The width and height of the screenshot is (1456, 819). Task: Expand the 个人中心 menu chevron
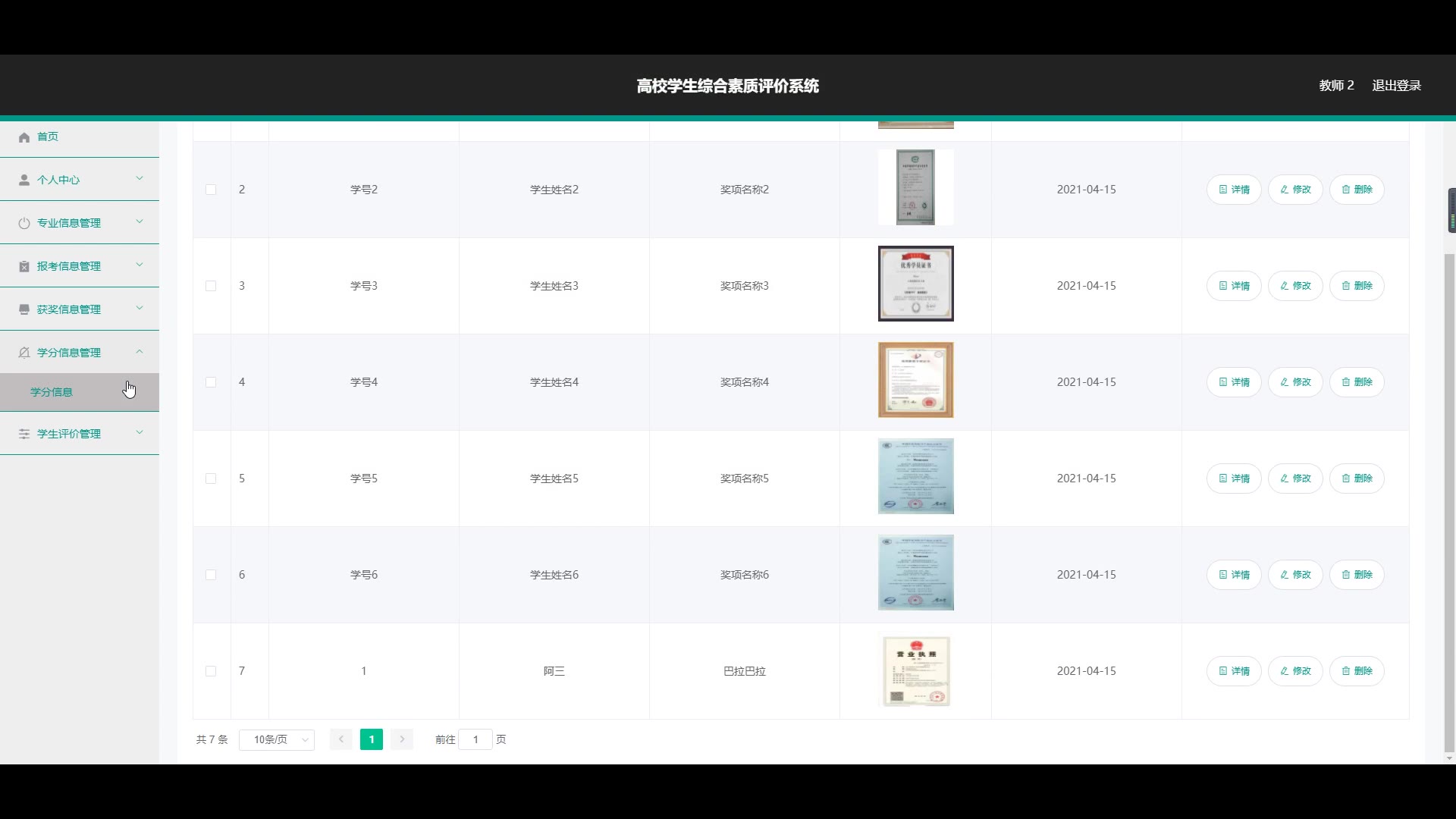[140, 179]
